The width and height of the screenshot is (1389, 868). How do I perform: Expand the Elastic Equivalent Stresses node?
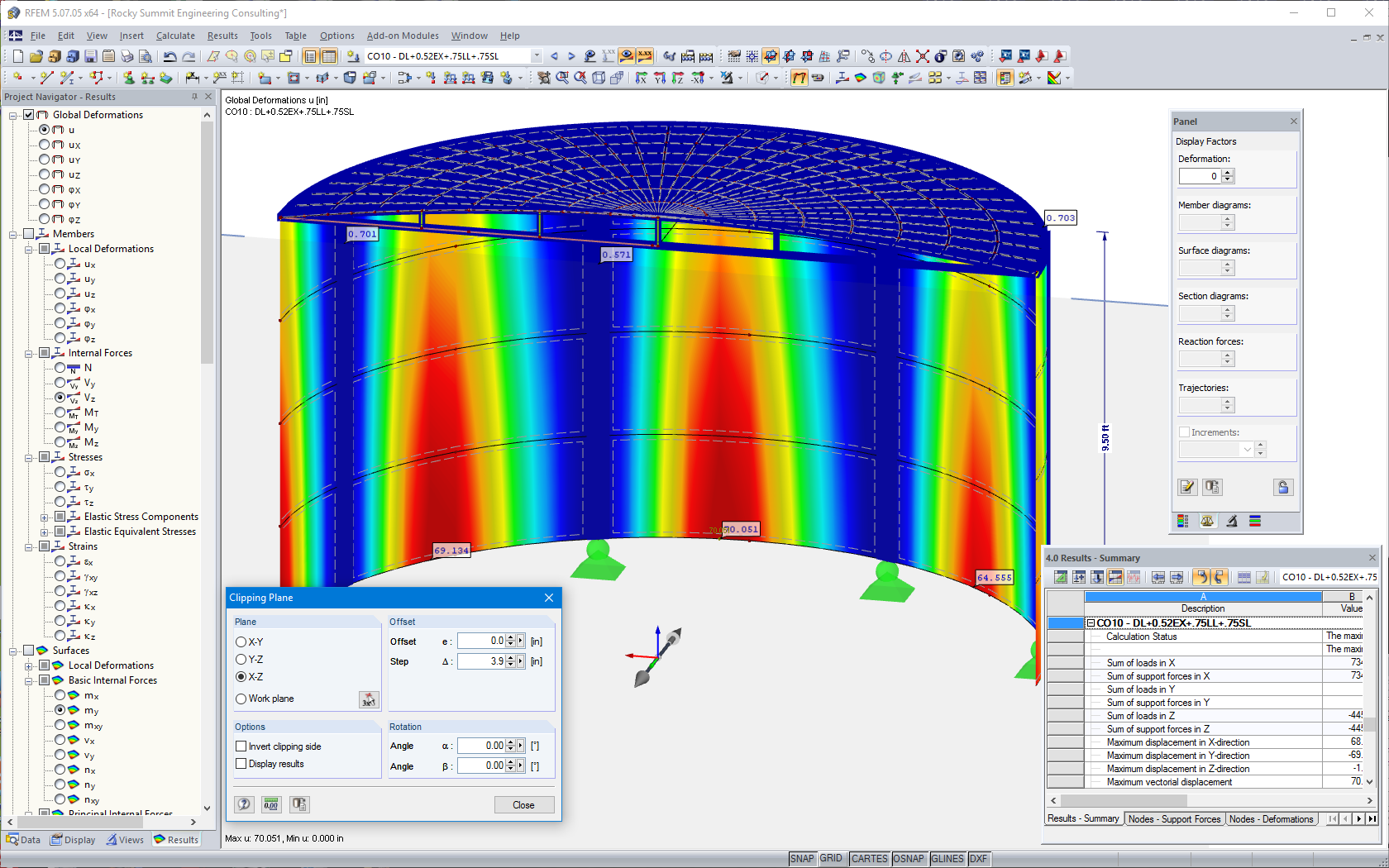coord(45,532)
